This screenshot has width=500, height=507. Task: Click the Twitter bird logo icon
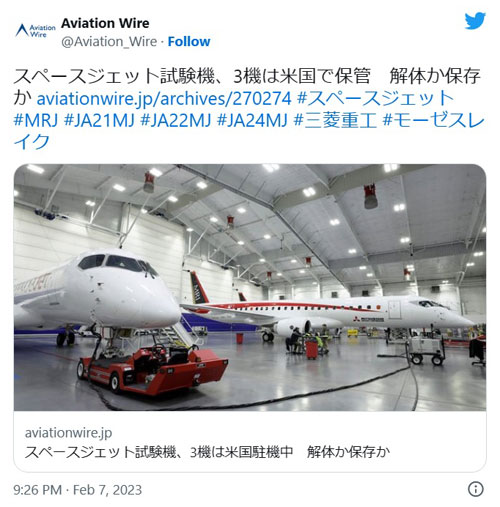point(475,21)
